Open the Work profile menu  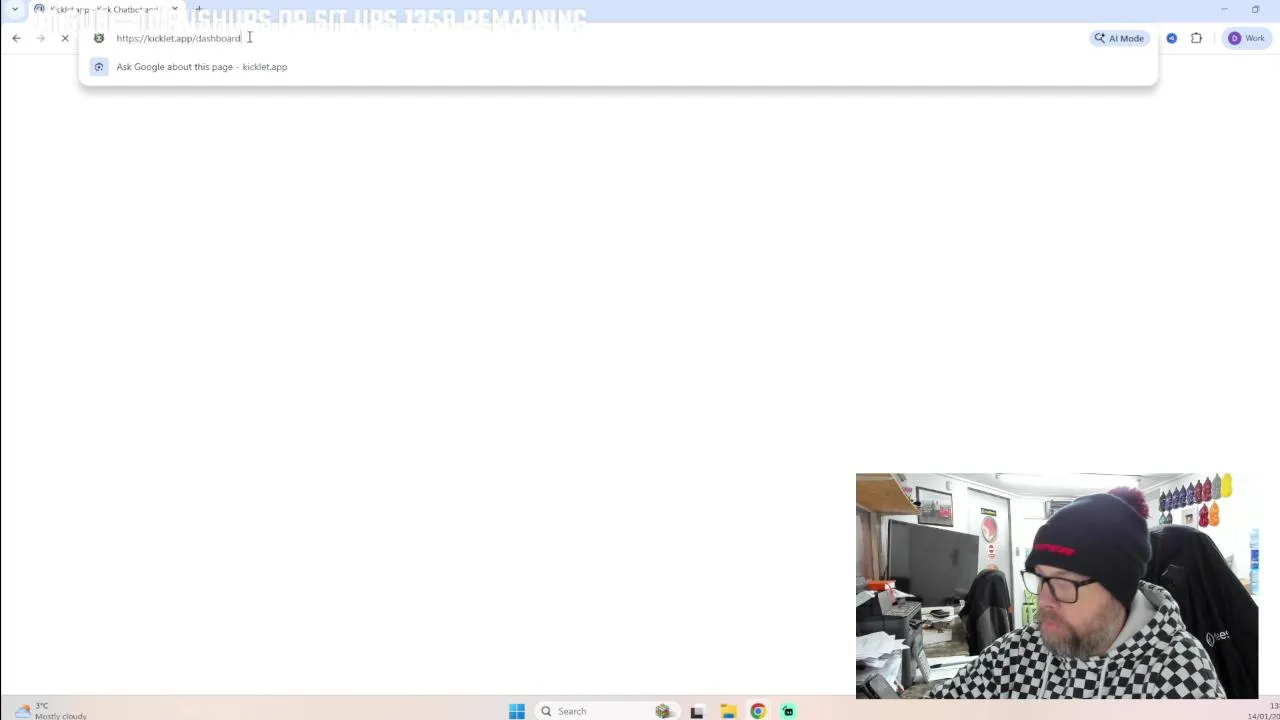pos(1247,38)
